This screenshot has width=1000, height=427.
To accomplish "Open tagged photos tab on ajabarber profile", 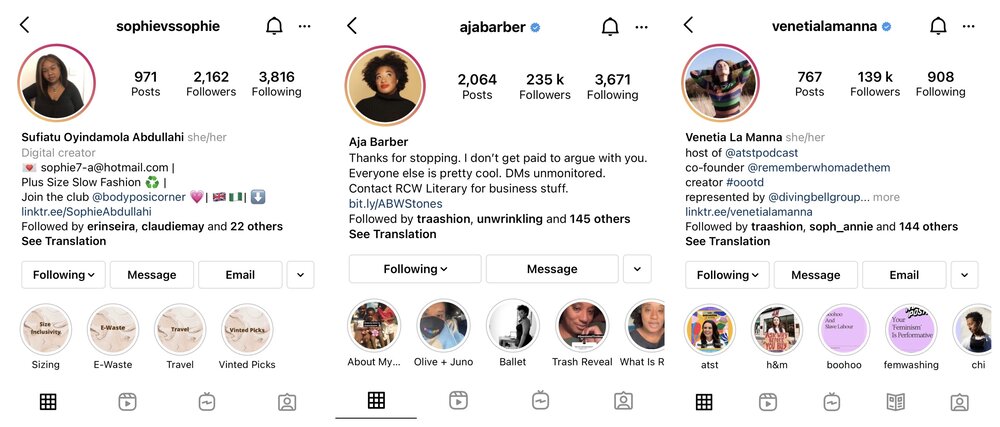I will coord(623,400).
